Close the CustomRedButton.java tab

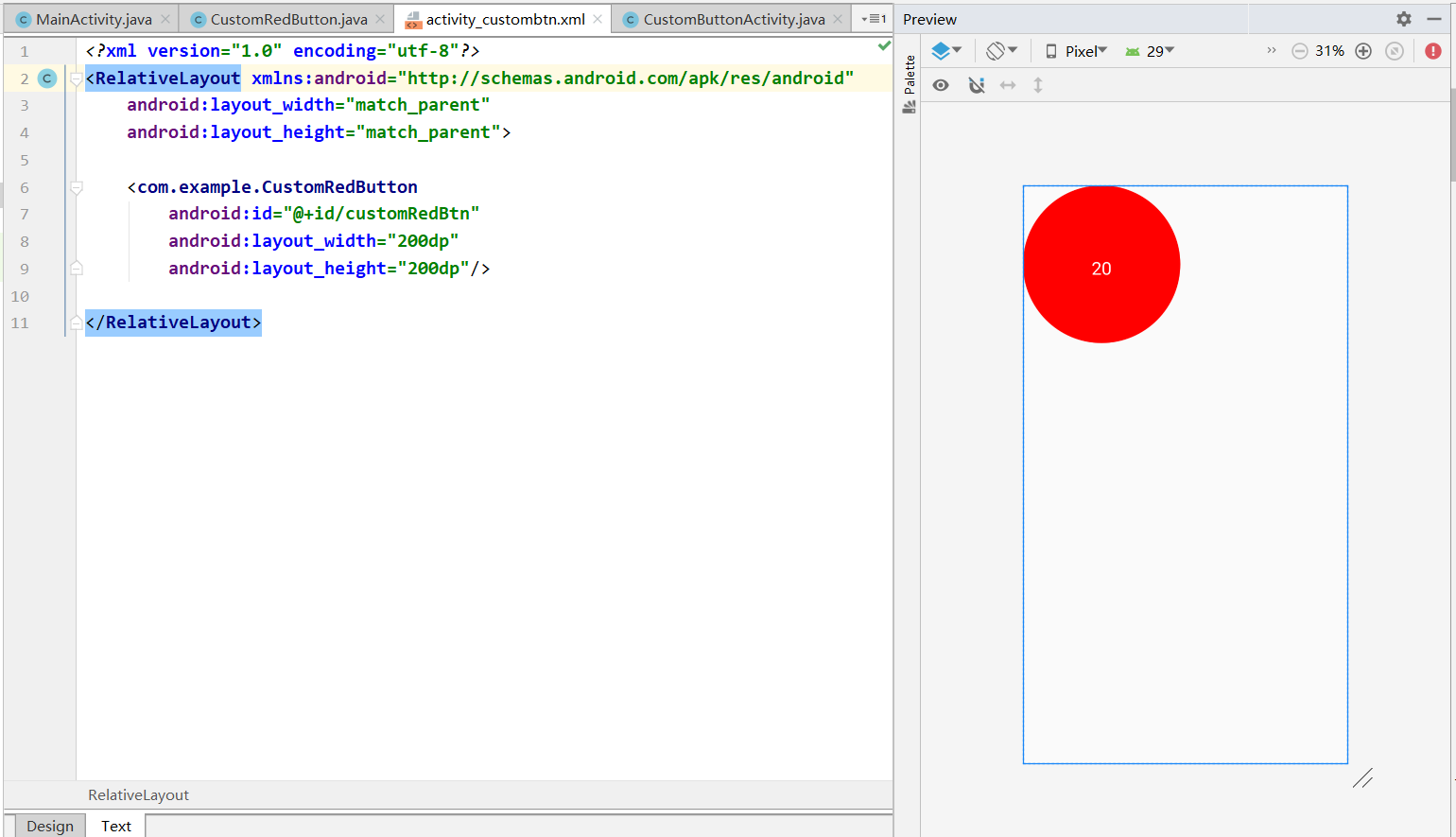[x=380, y=19]
